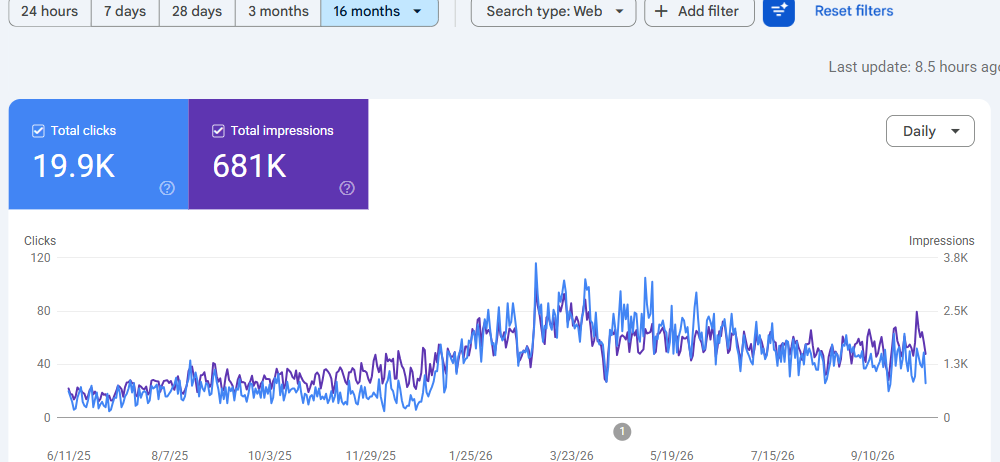The height and width of the screenshot is (462, 1000).
Task: Click the 3.8K impressions axis label
Action: (x=956, y=258)
